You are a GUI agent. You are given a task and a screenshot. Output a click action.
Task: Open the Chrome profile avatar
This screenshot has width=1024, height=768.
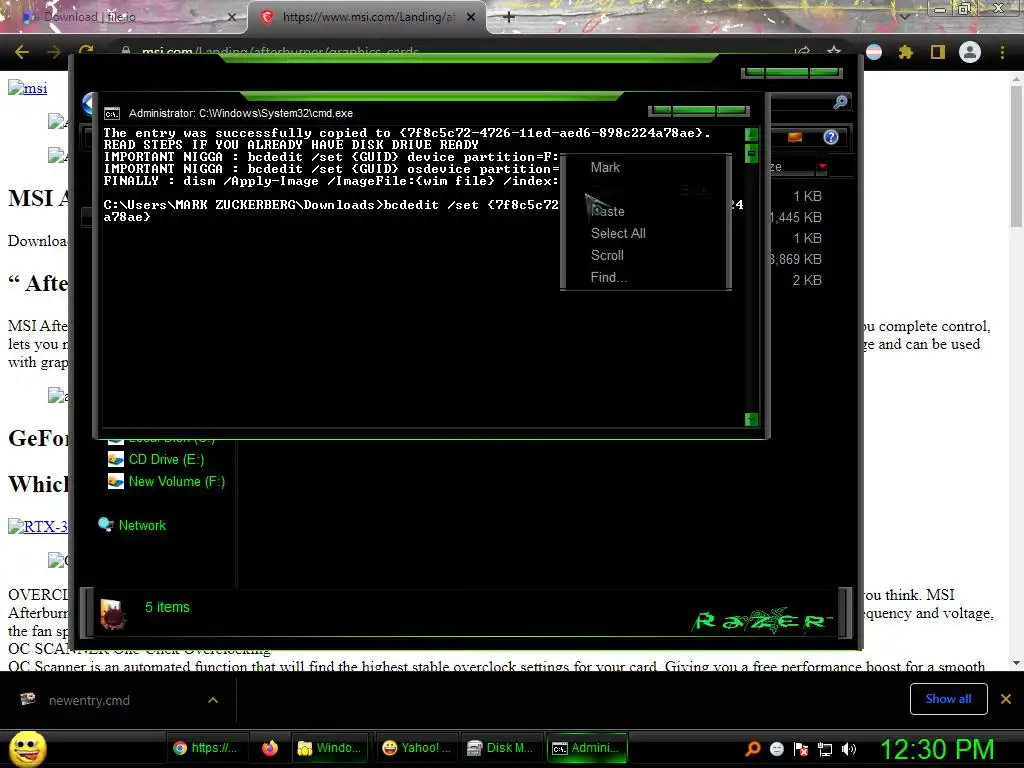click(x=970, y=52)
